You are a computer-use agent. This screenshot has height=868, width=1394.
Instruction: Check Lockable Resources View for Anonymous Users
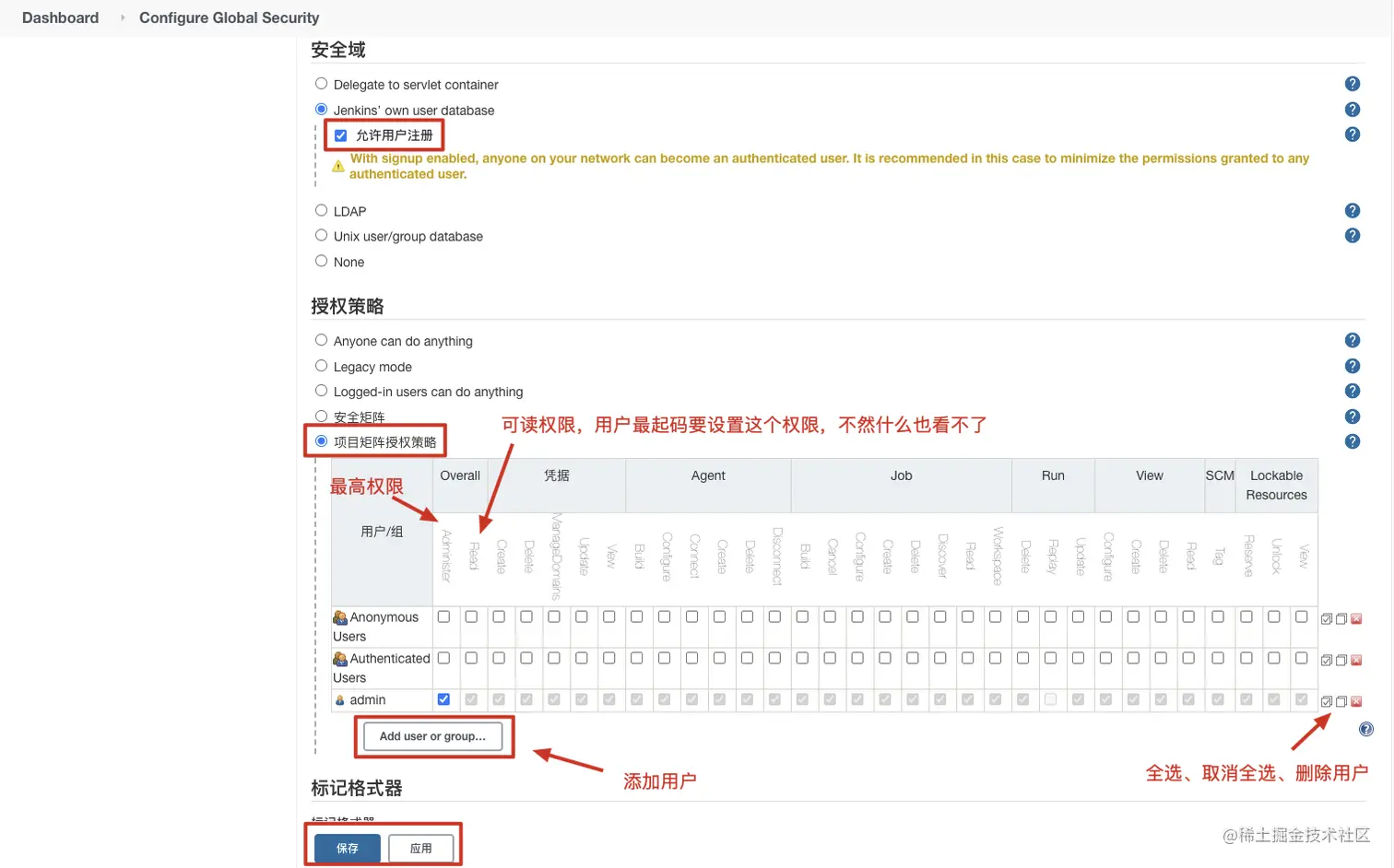[1301, 616]
